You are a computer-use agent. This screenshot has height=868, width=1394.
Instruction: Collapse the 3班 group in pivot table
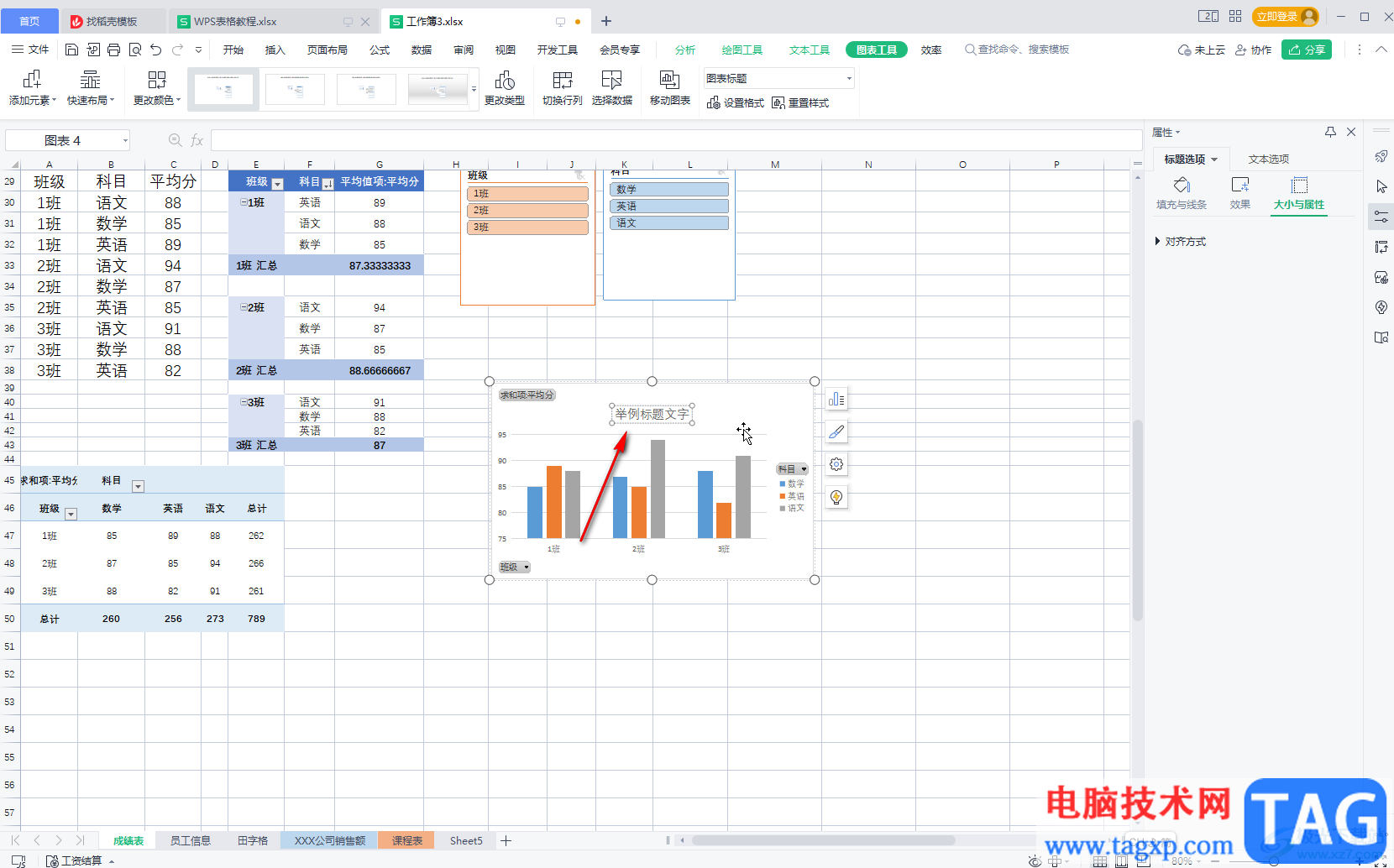244,402
